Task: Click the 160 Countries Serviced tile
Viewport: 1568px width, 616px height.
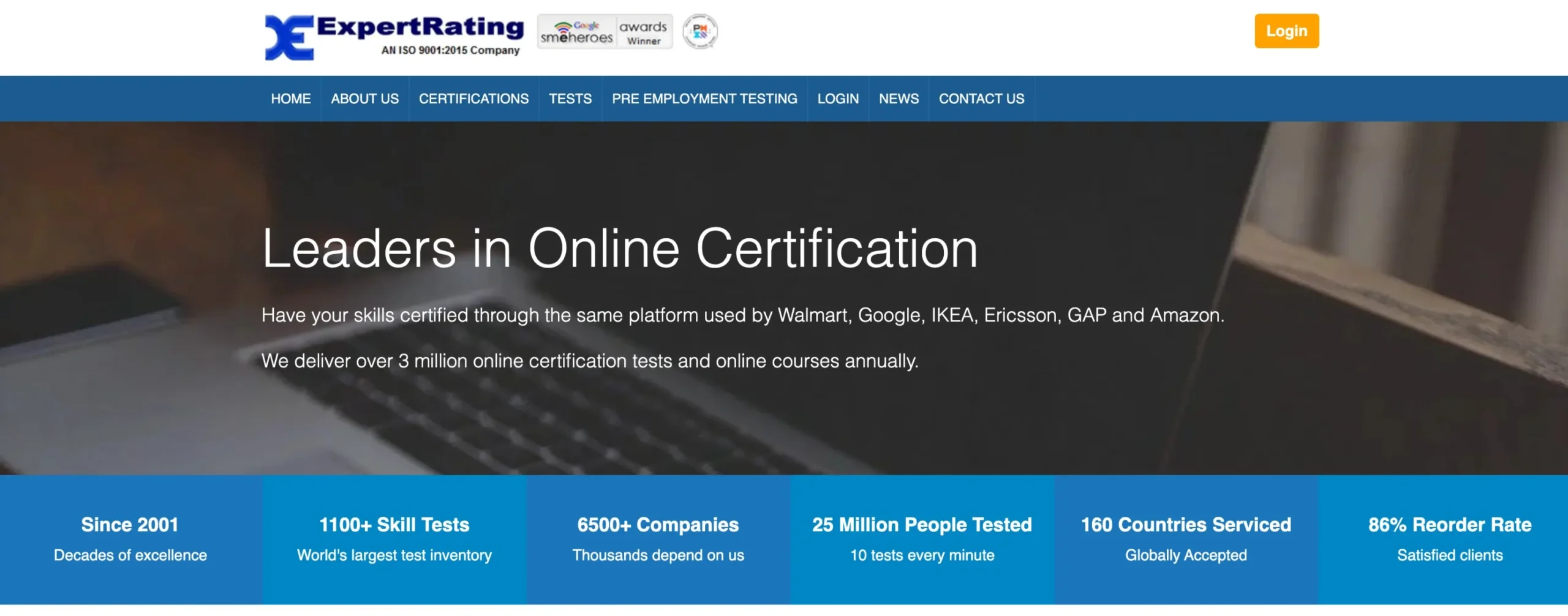Action: point(1186,539)
